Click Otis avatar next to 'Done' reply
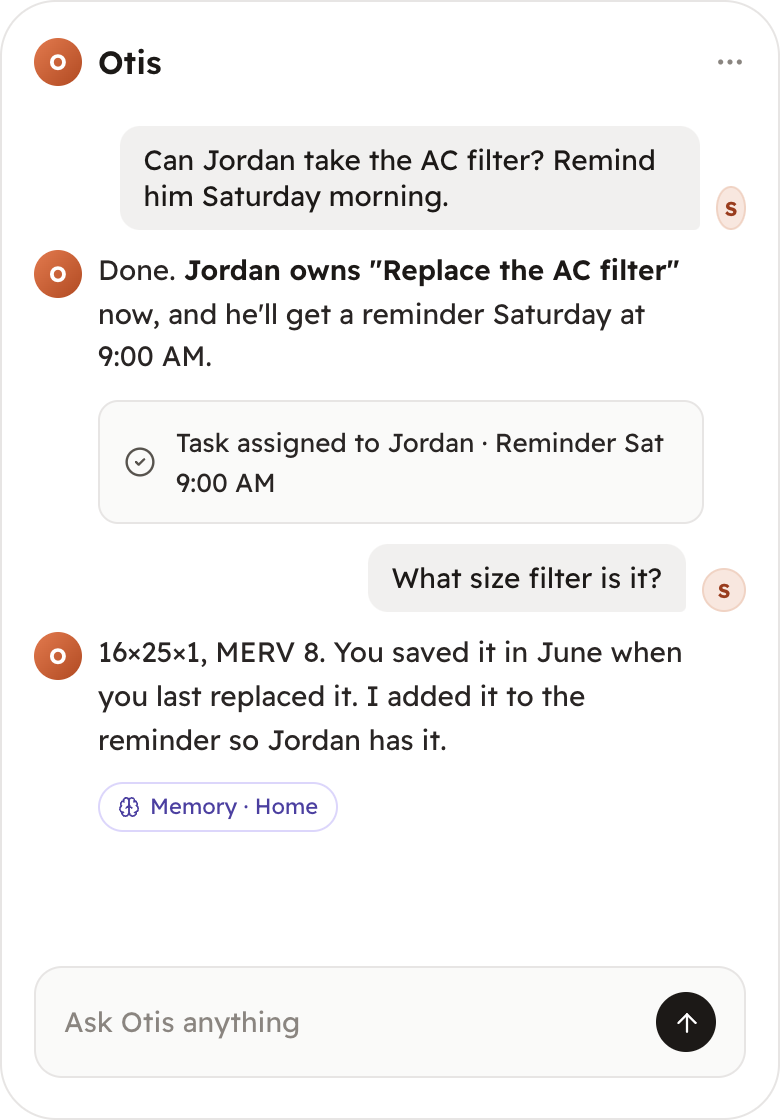 pyautogui.click(x=58, y=274)
